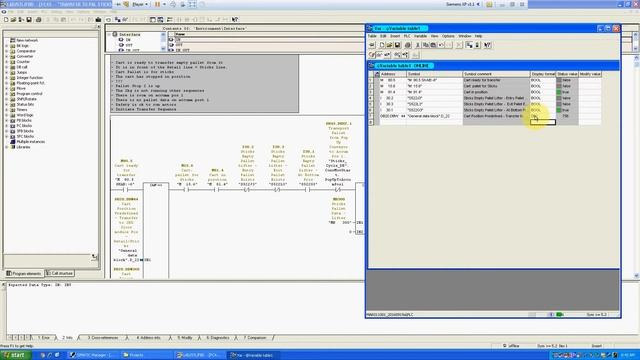Open 7: Comparison output tab
The height and width of the screenshot is (360, 640).
pos(255,338)
